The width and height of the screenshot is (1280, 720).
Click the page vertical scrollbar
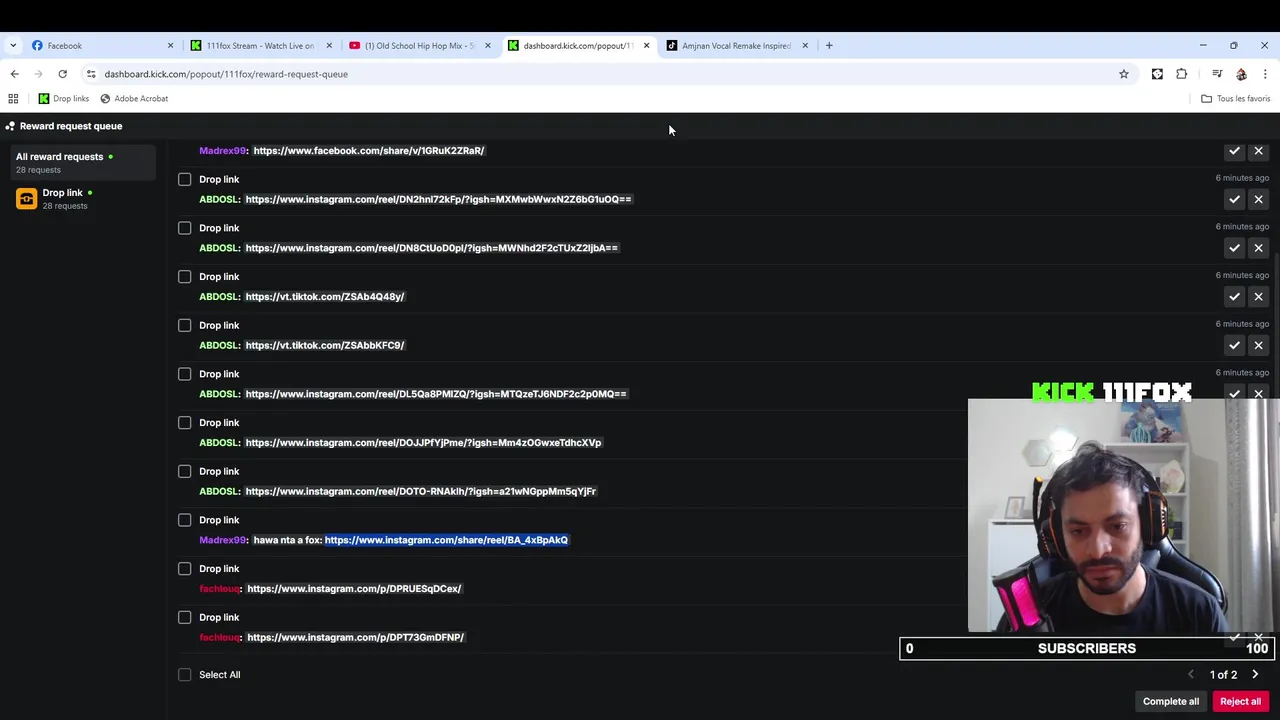click(1275, 400)
